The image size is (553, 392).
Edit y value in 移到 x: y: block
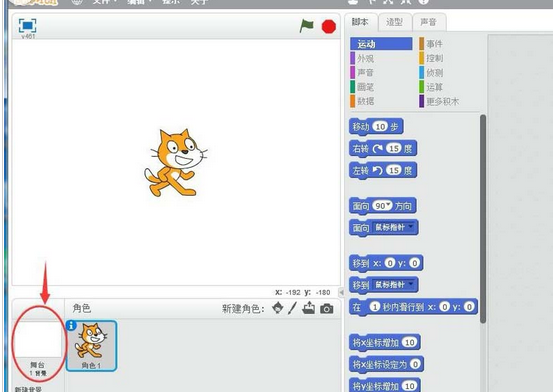pyautogui.click(x=415, y=263)
